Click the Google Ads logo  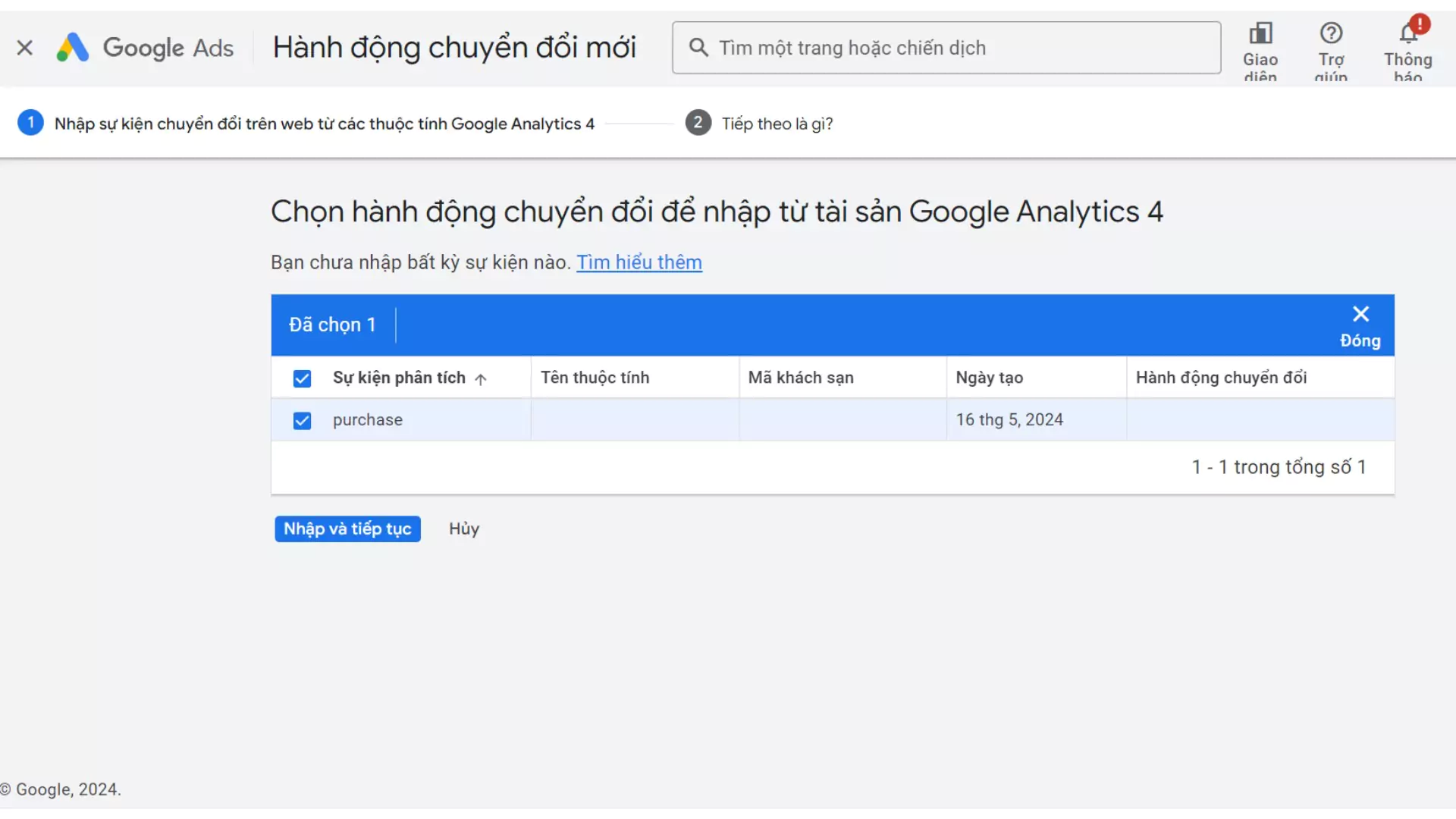[x=146, y=48]
